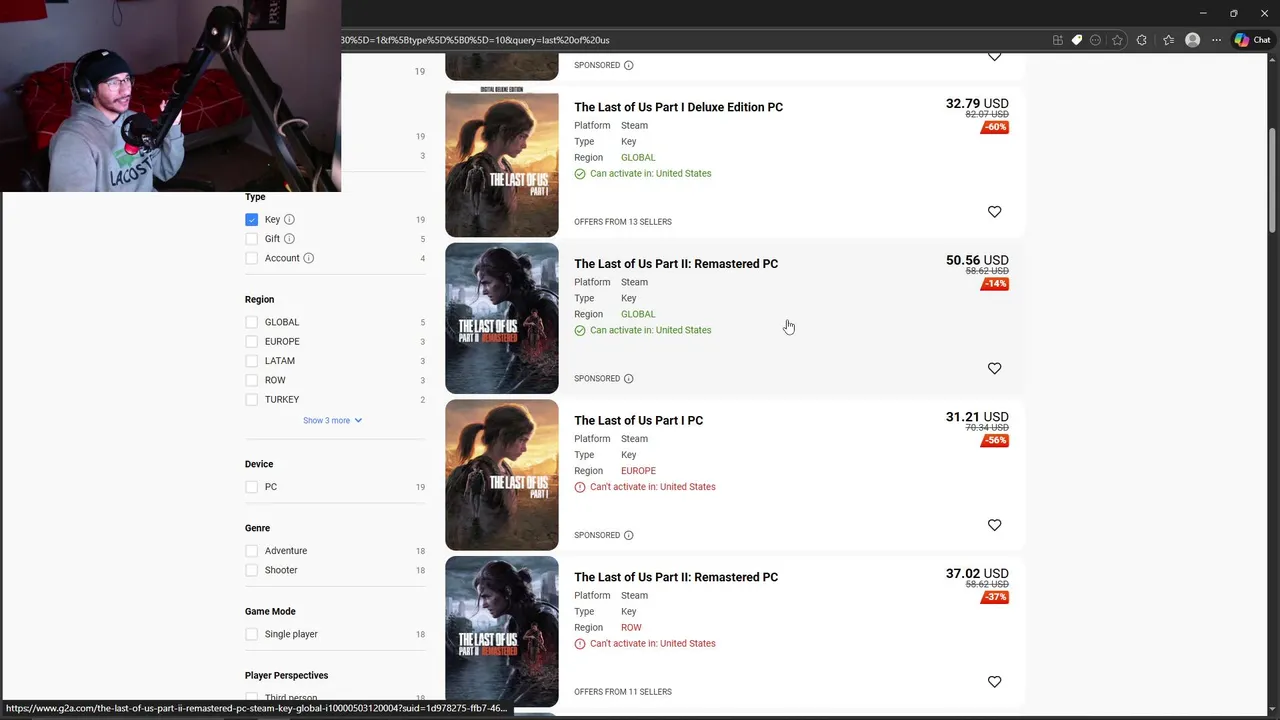This screenshot has height=720, width=1280.
Task: Click the Deluxe Edition cover thumbnail
Action: tap(502, 162)
